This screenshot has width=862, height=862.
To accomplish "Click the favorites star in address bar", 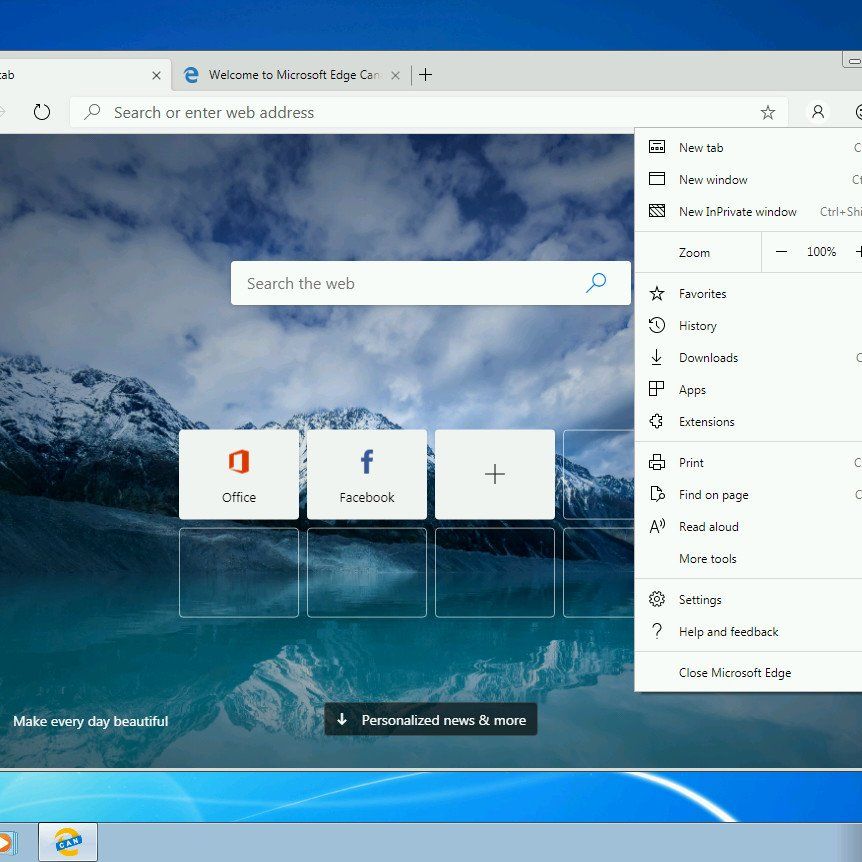I will 767,113.
